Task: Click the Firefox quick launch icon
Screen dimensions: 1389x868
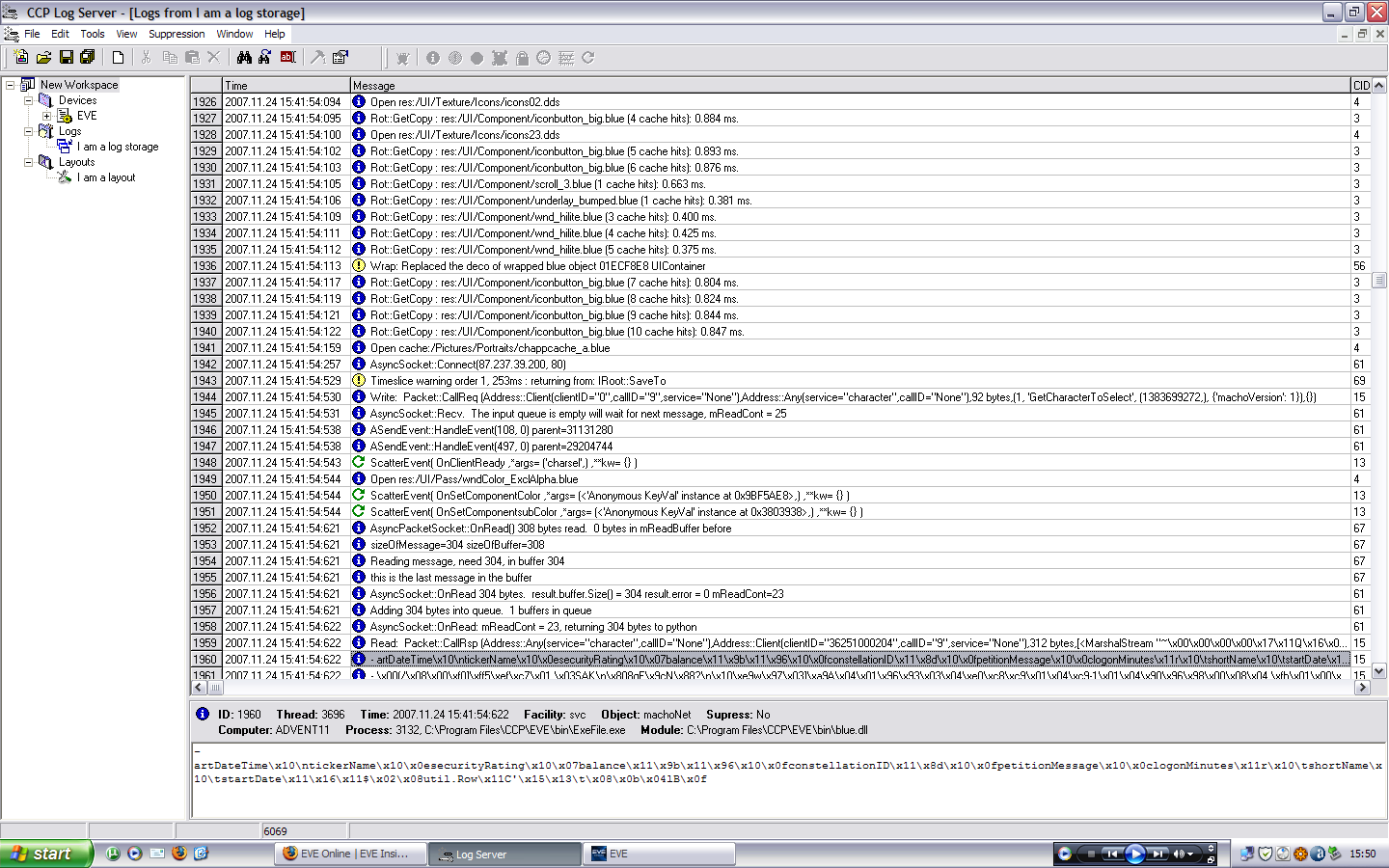Action: (178, 854)
